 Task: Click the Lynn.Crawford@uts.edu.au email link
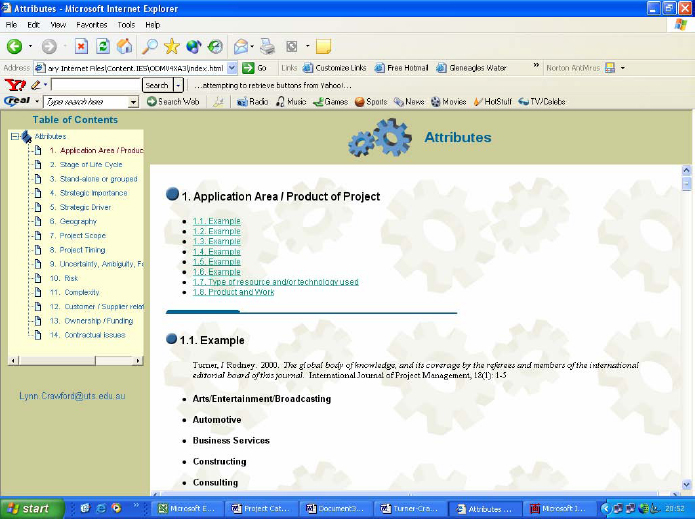pos(72,396)
